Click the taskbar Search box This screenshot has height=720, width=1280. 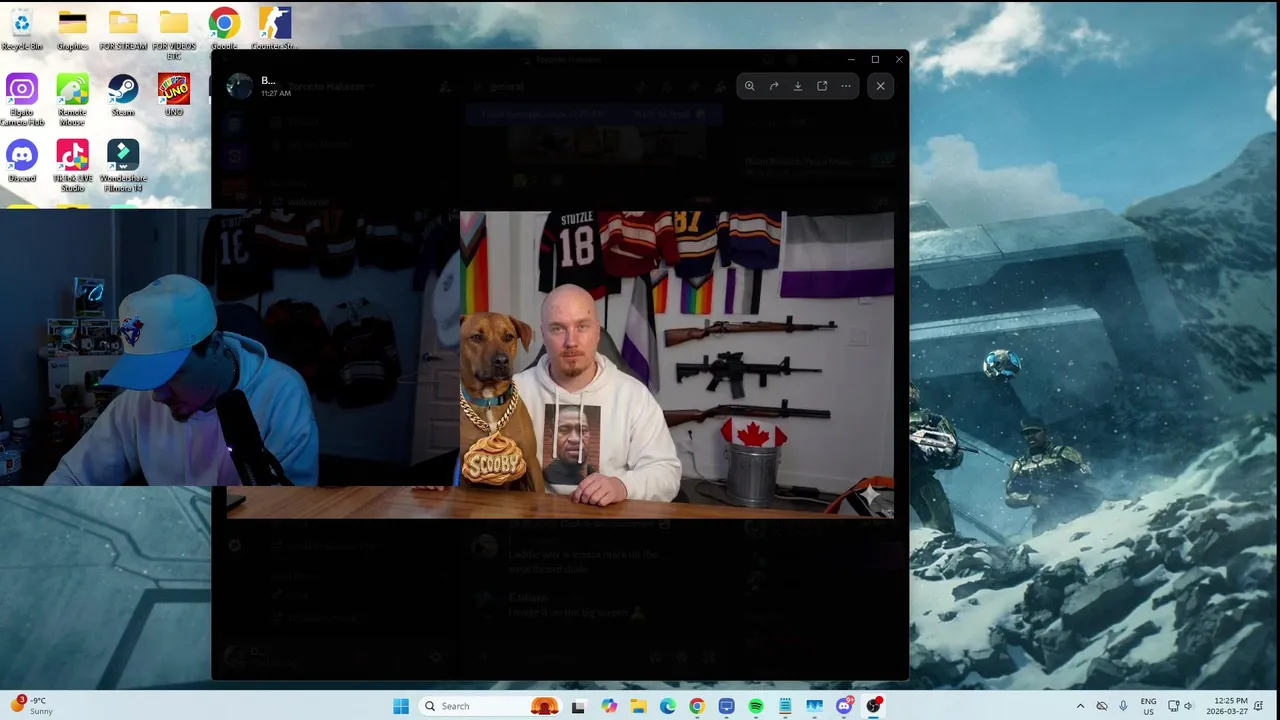coord(492,706)
